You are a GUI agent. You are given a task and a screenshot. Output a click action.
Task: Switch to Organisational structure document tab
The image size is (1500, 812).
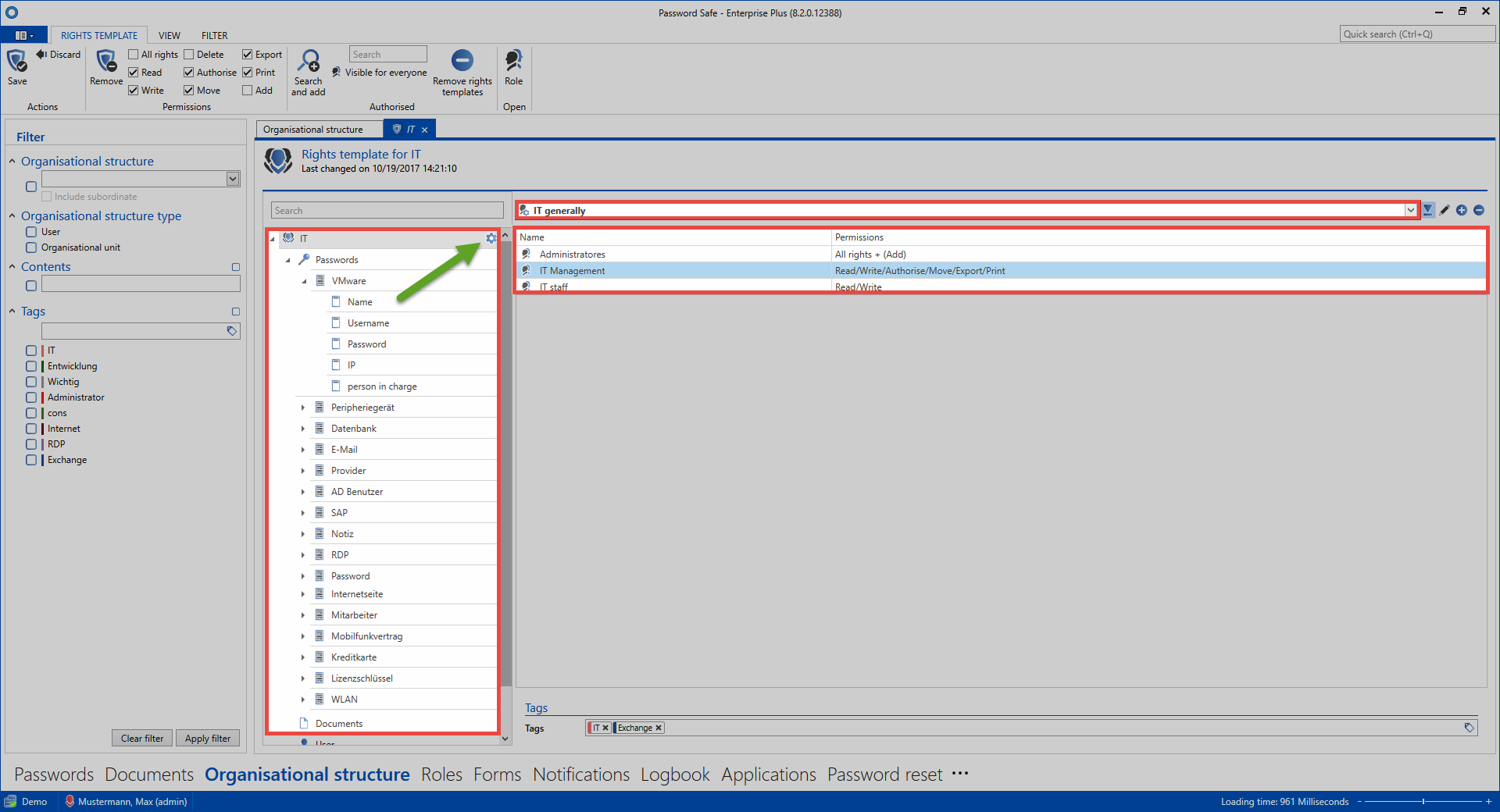click(313, 130)
